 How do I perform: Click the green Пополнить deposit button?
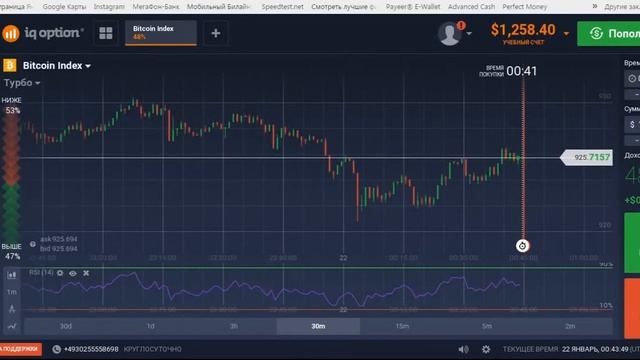click(x=609, y=33)
